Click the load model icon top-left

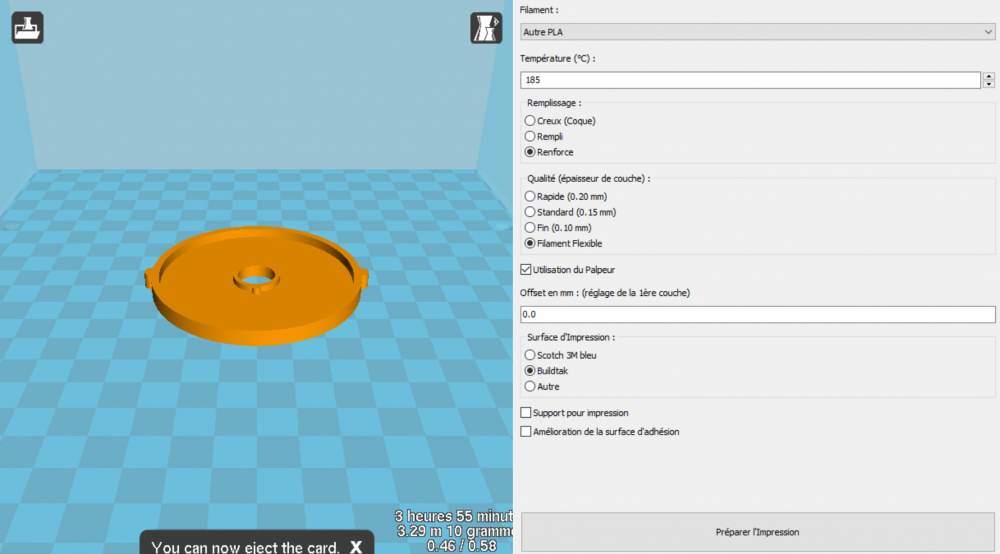pyautogui.click(x=27, y=27)
